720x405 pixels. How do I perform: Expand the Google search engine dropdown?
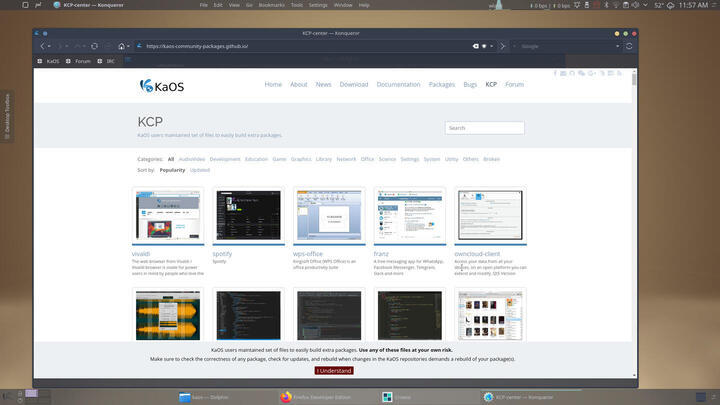(617, 46)
